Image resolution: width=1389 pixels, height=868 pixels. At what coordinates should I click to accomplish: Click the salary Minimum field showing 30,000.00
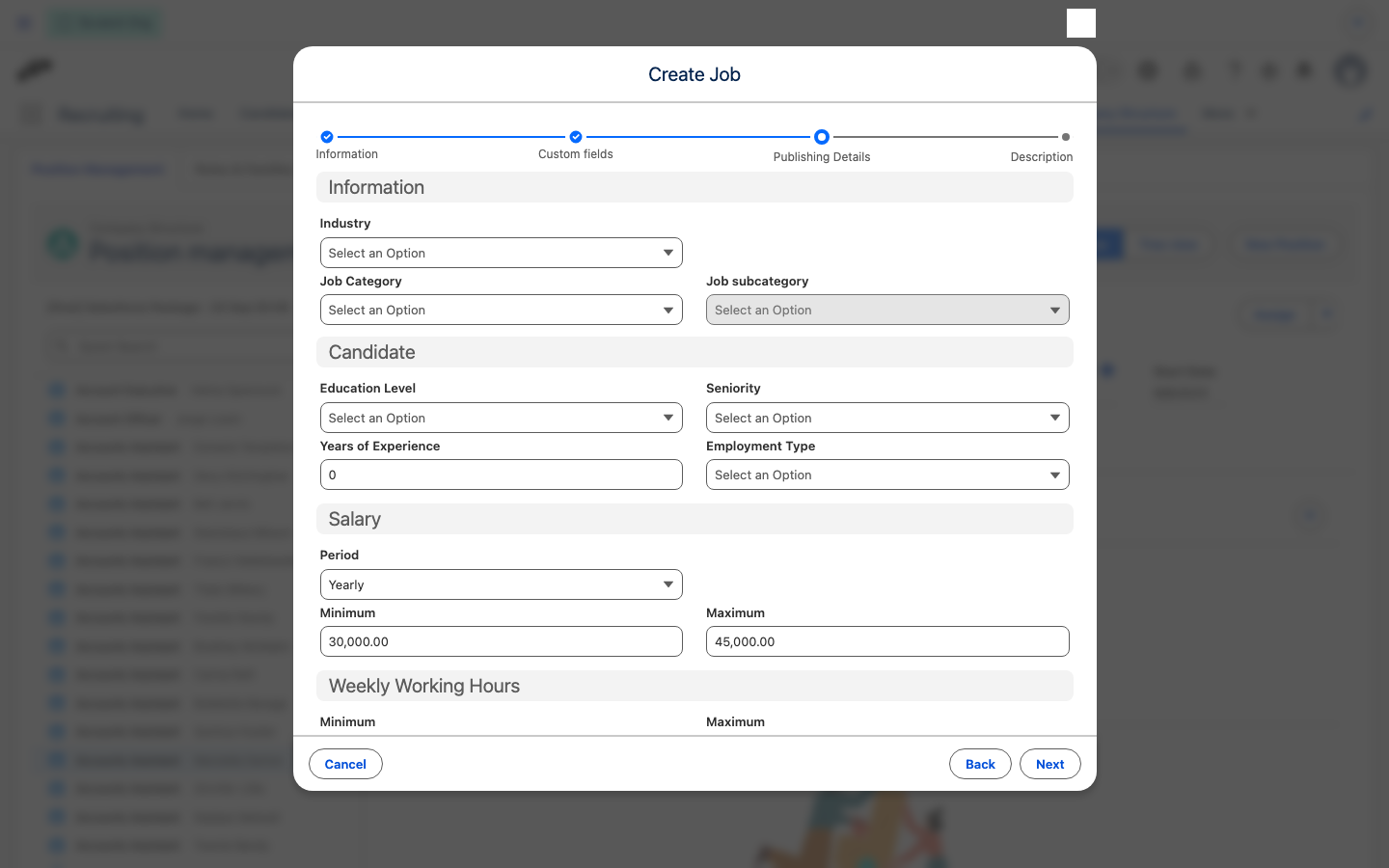(501, 641)
